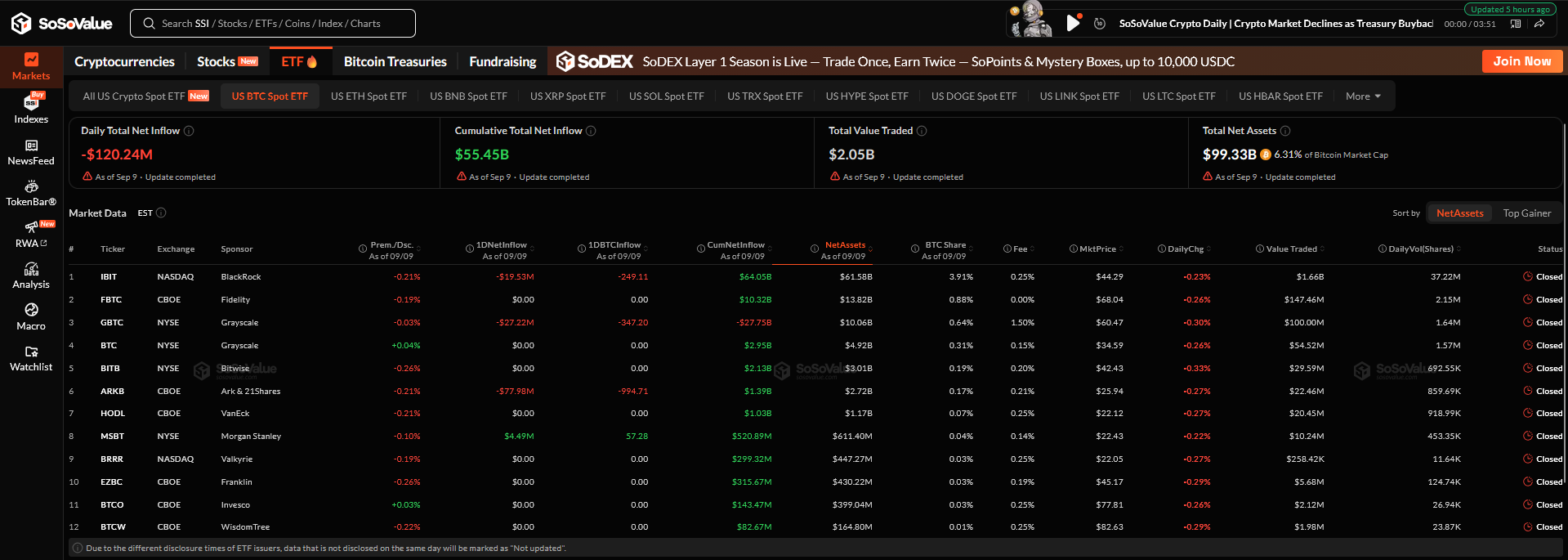
Task: Sort by Fee column arrows
Action: click(1032, 249)
